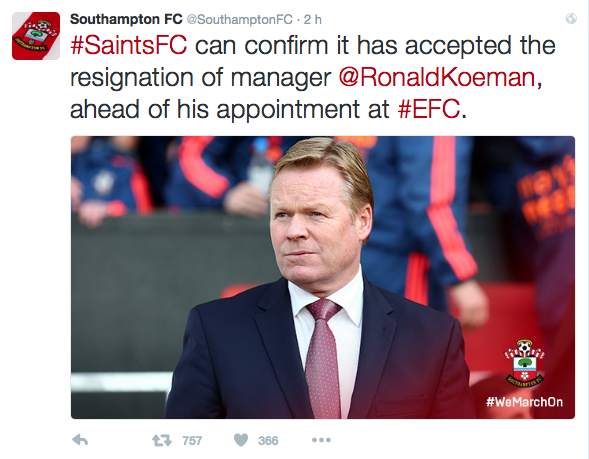Click the @SouthamptonFC handle
589x459 pixels.
point(239,20)
